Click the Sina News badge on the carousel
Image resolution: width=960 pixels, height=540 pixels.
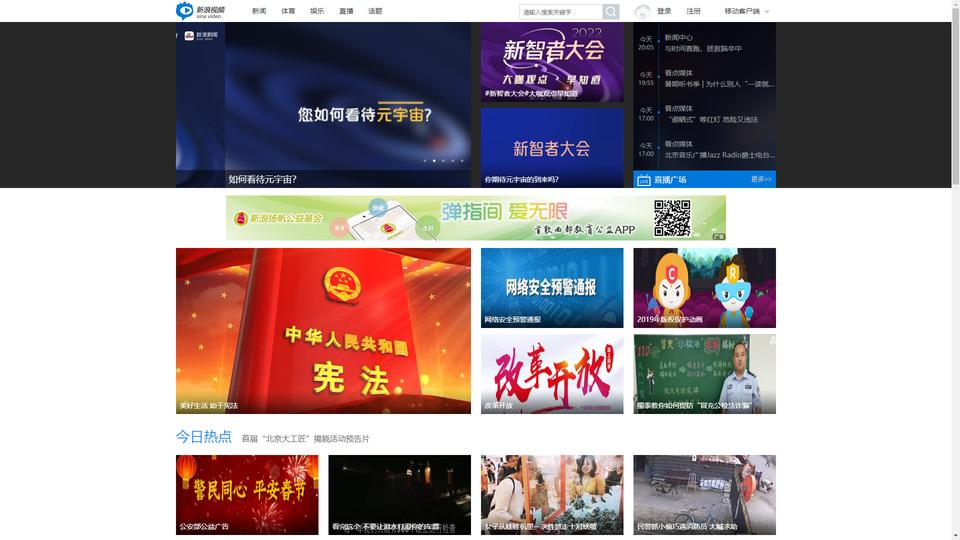click(x=201, y=36)
